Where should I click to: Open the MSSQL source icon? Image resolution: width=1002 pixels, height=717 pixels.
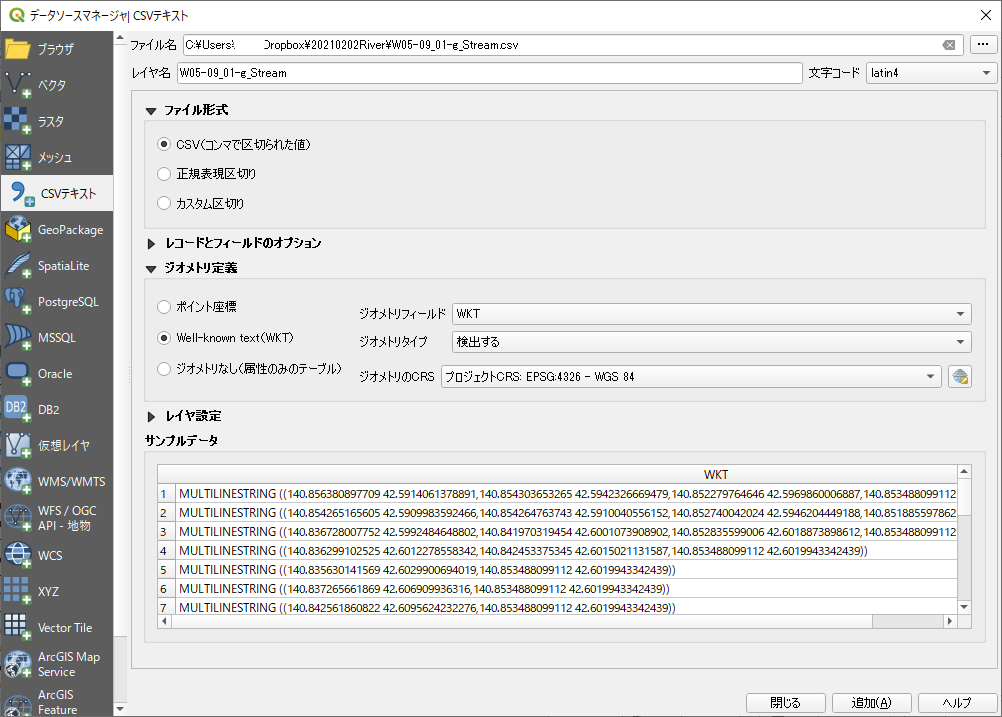click(x=18, y=338)
